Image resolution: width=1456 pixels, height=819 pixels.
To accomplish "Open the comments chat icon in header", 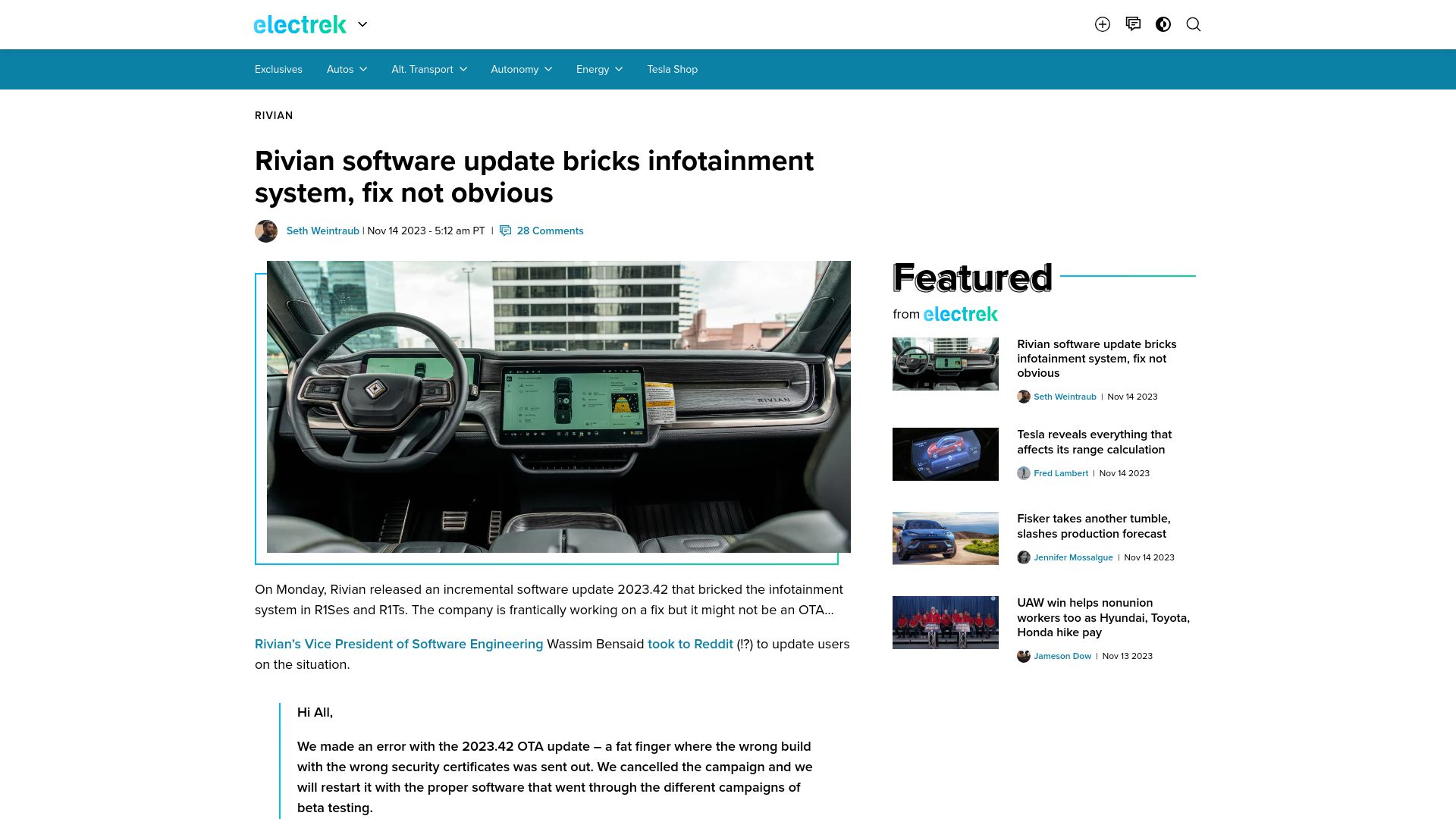I will click(x=1133, y=24).
